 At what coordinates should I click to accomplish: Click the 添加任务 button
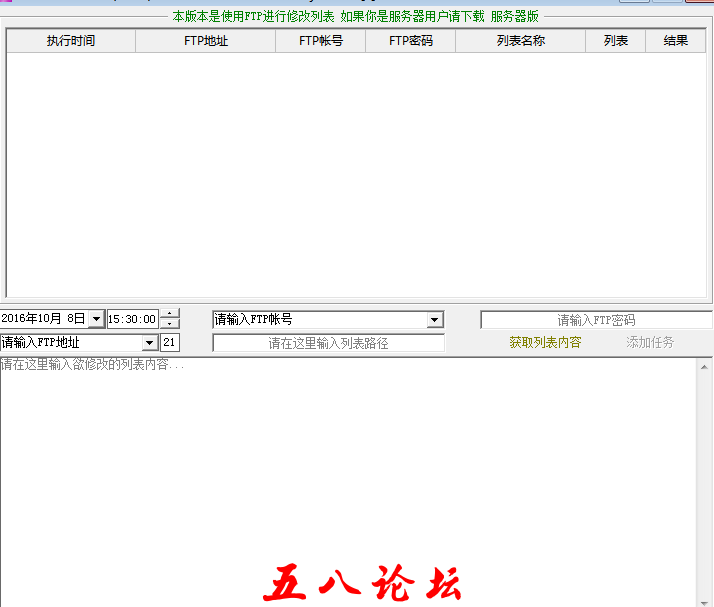coord(650,342)
